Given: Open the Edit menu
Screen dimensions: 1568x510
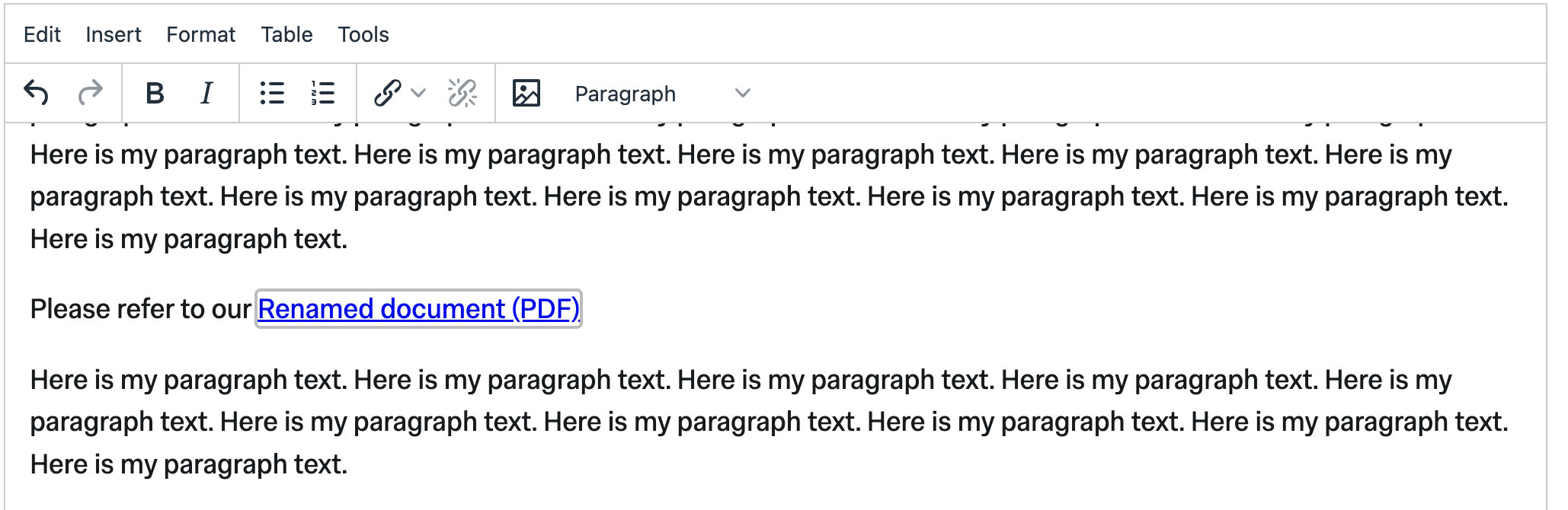Looking at the screenshot, I should click(42, 34).
